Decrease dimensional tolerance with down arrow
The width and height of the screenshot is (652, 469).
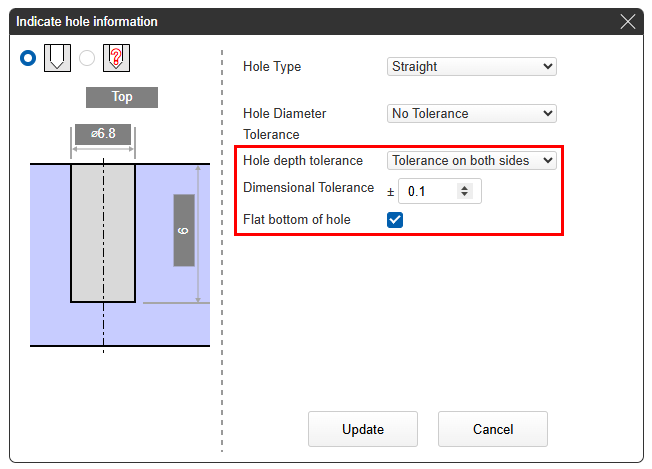pos(464,195)
